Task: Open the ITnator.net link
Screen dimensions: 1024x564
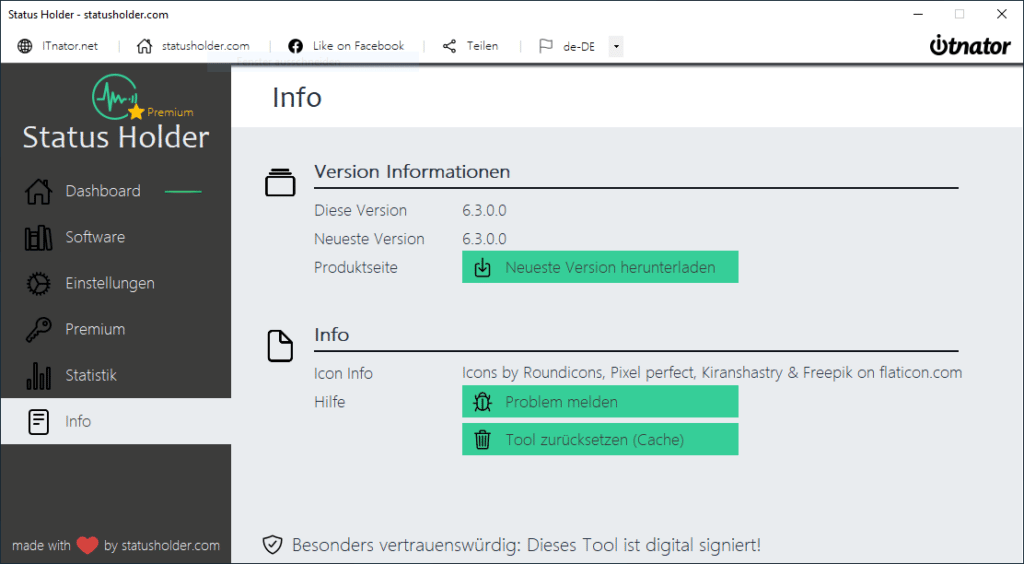Action: click(x=70, y=46)
